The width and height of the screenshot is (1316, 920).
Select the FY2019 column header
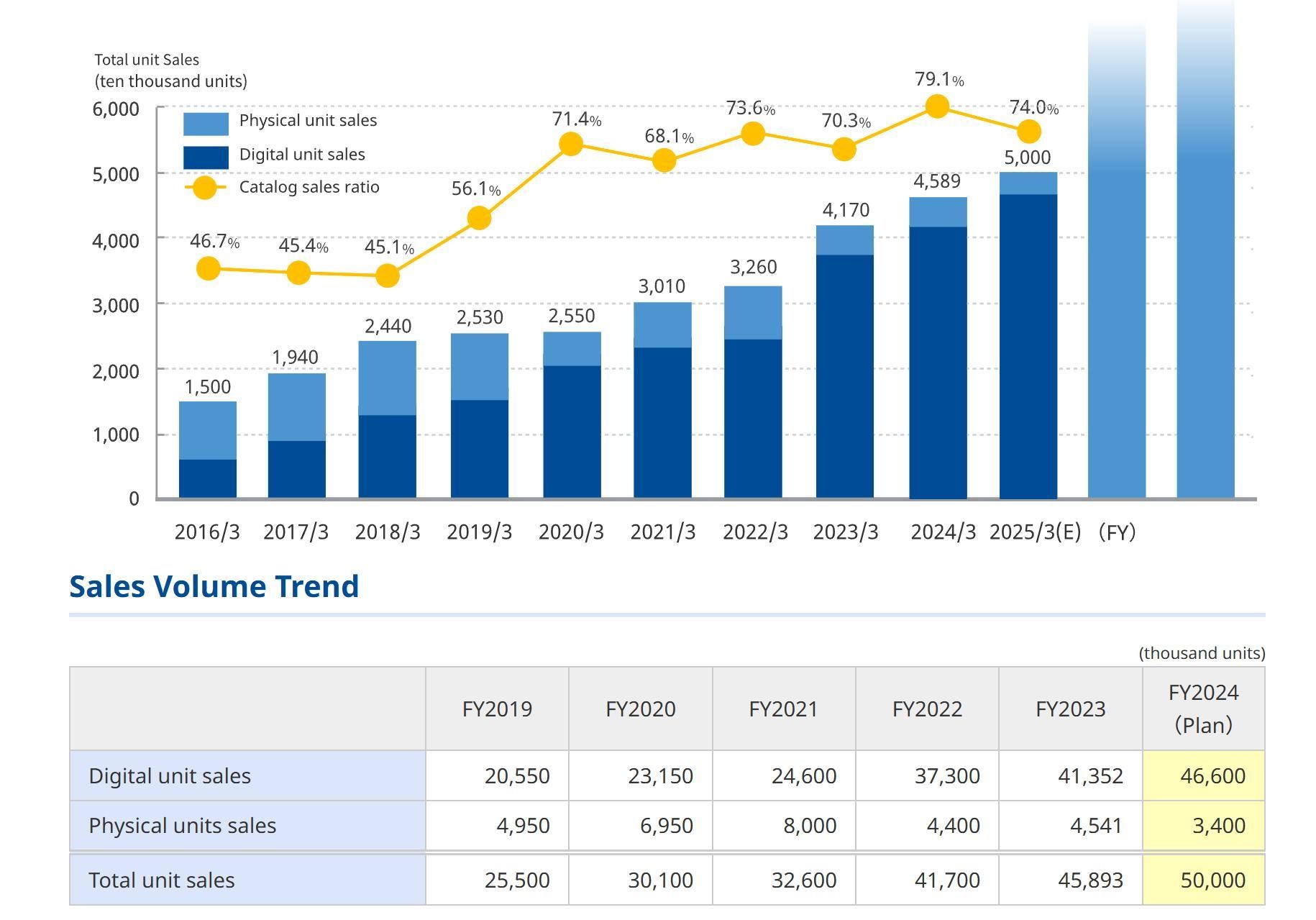[x=497, y=709]
